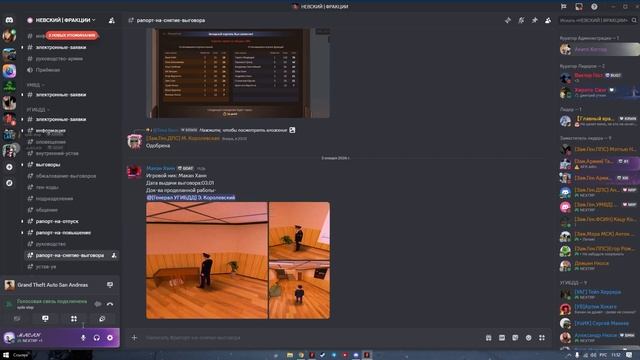Image resolution: width=640 pixels, height=360 pixels.
Task: Open bottom-right small game screenshot
Action: (x=300, y=290)
